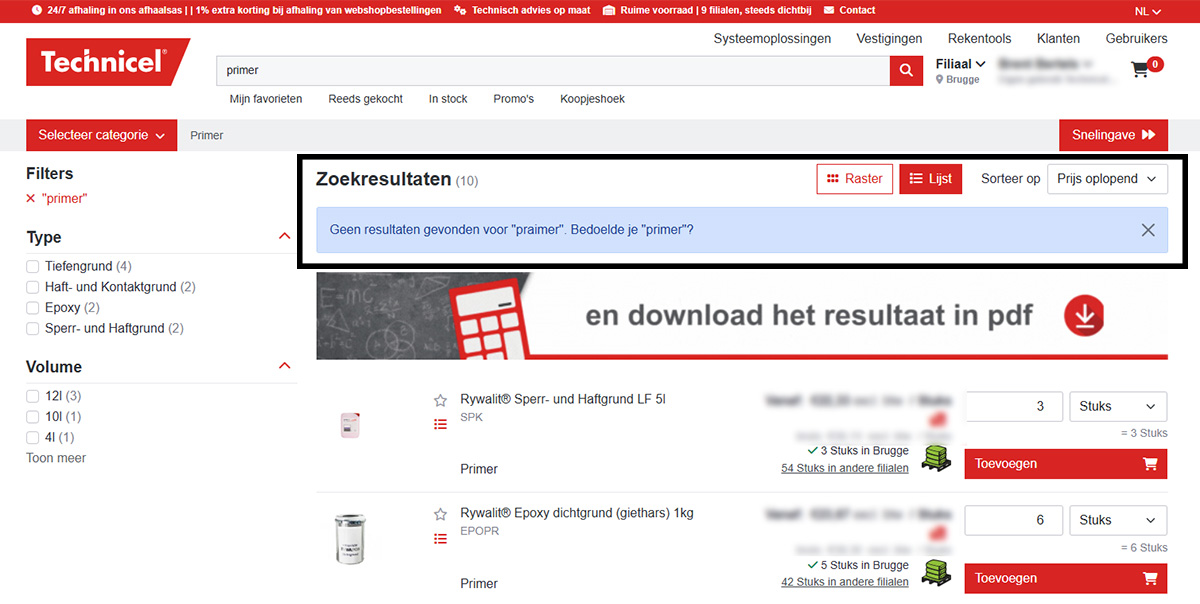
Task: Open Epoxy dichtgrund product thumbnail
Action: pyautogui.click(x=350, y=539)
